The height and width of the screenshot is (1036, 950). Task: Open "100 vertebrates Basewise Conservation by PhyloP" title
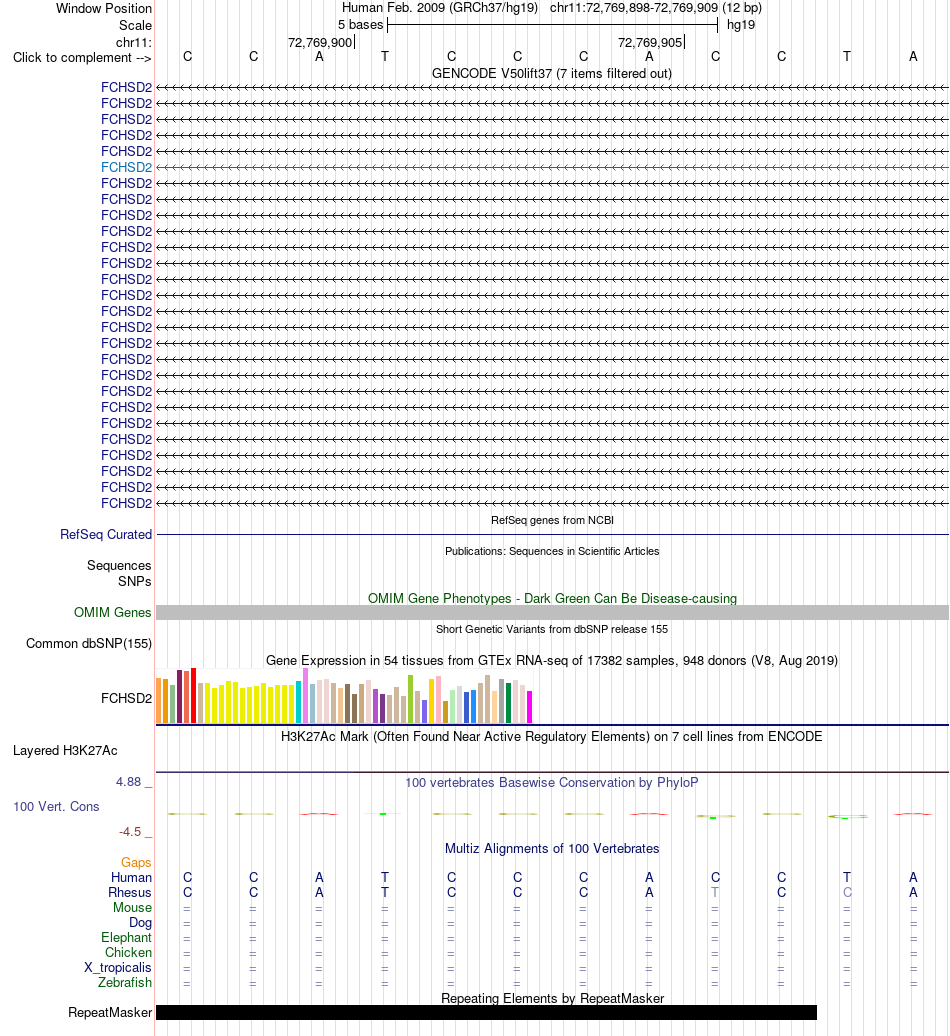[552, 782]
